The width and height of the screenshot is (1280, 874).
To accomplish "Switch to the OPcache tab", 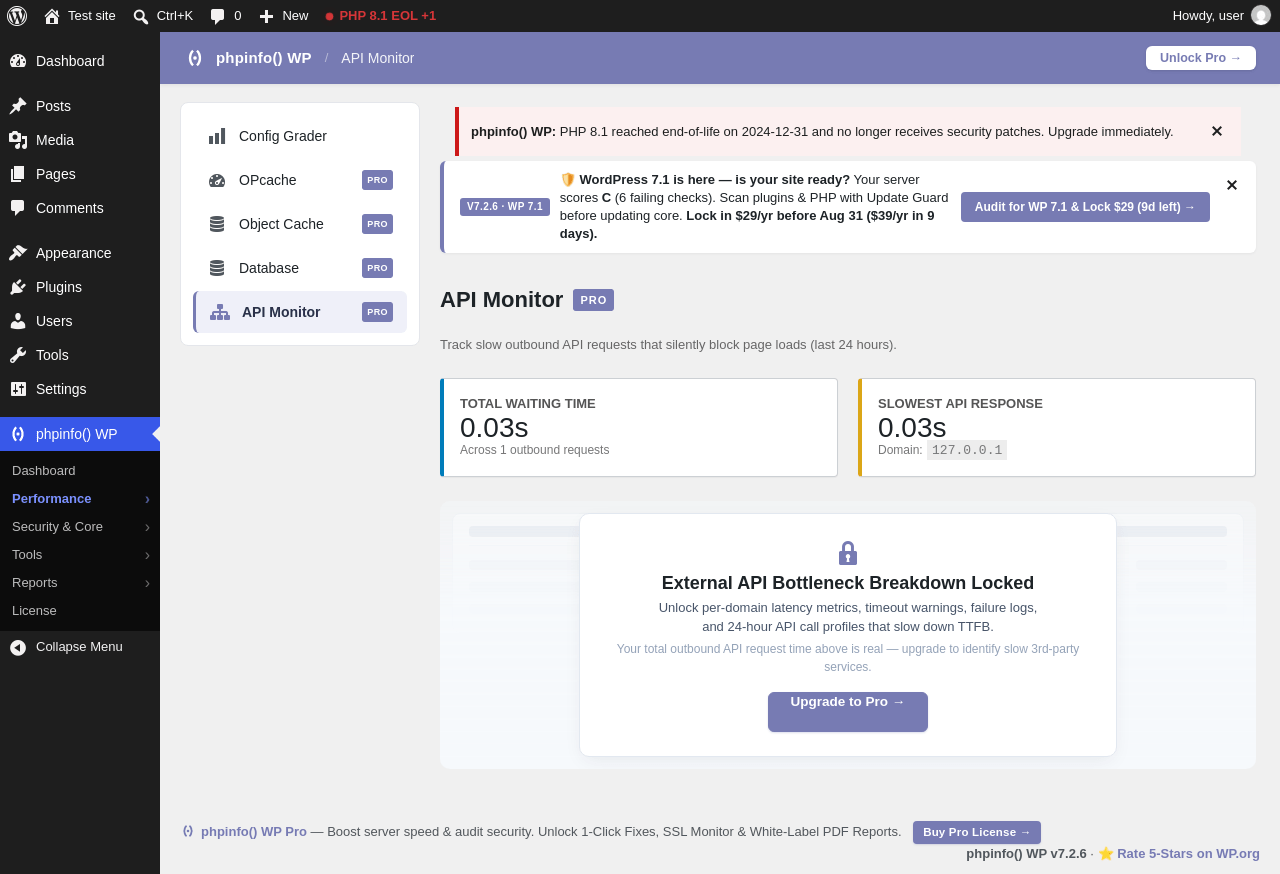I will tap(300, 180).
